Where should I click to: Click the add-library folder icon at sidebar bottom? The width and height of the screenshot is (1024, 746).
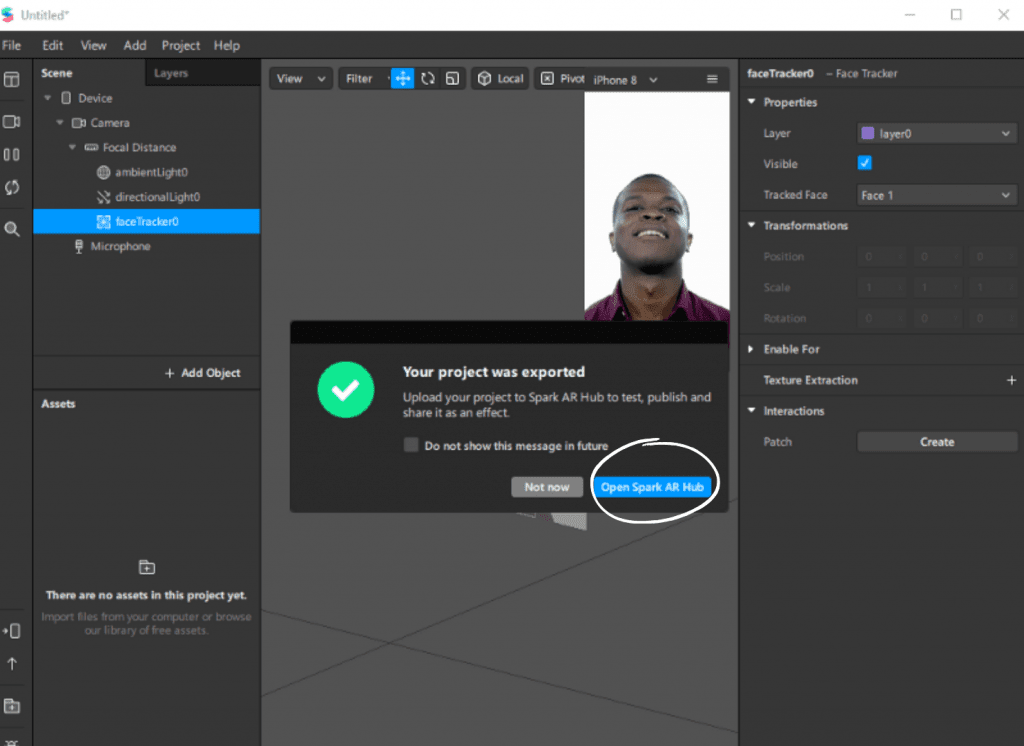tap(12, 706)
